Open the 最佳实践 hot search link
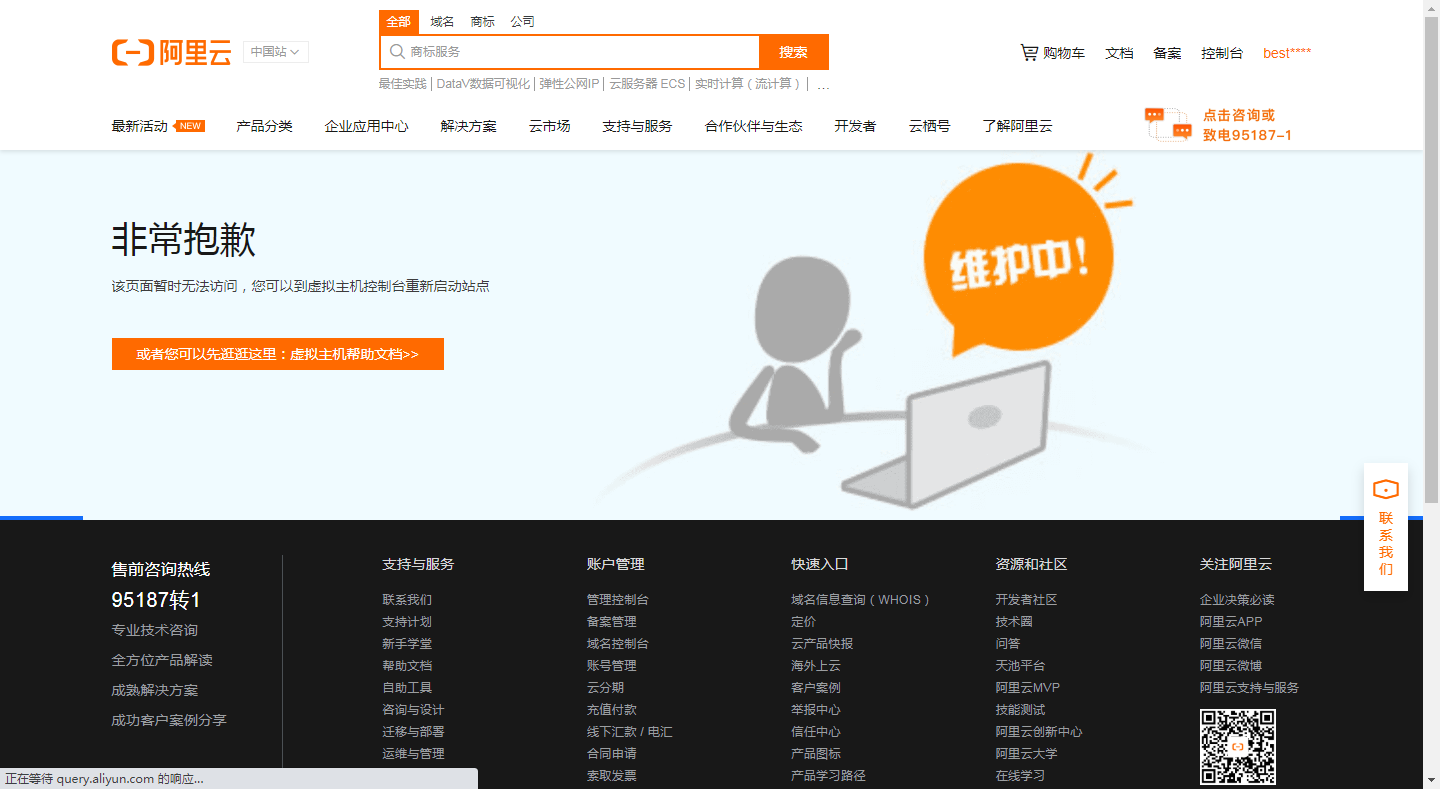This screenshot has width=1440, height=789. [402, 84]
